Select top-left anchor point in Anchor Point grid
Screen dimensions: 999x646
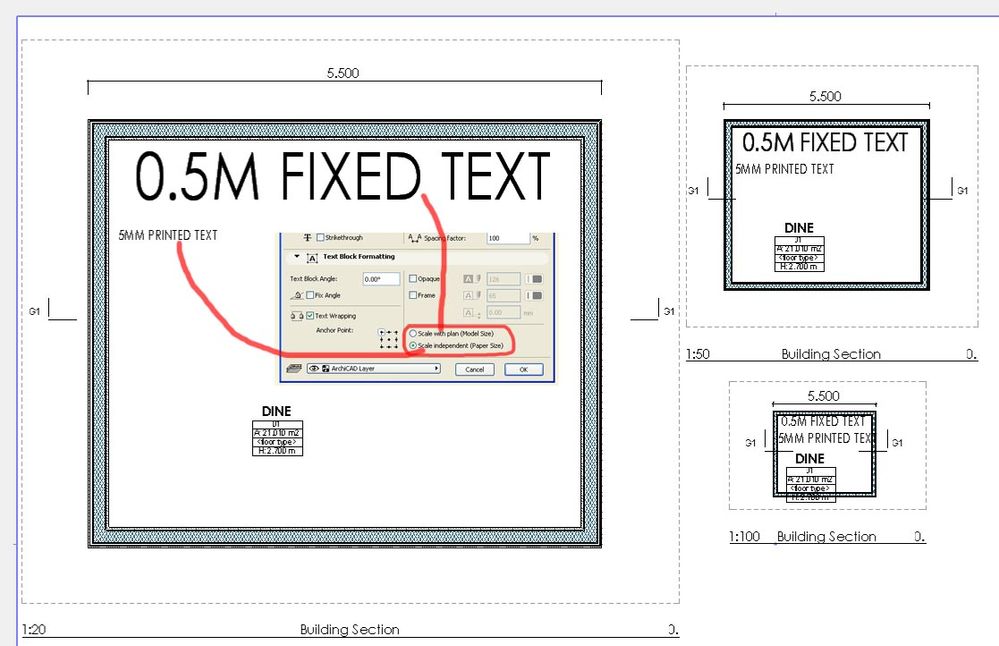(382, 332)
